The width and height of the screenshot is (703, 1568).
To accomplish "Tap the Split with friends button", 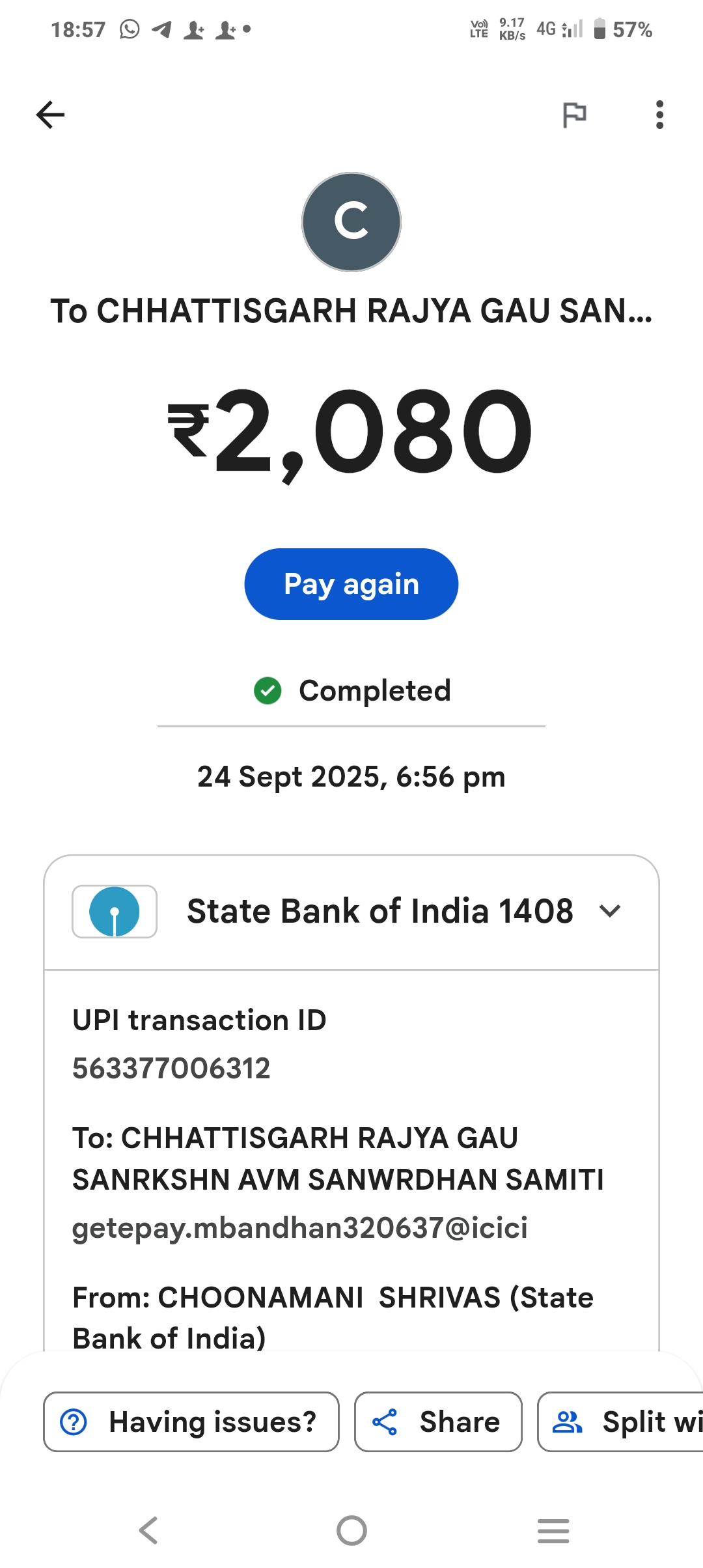I will (622, 1422).
